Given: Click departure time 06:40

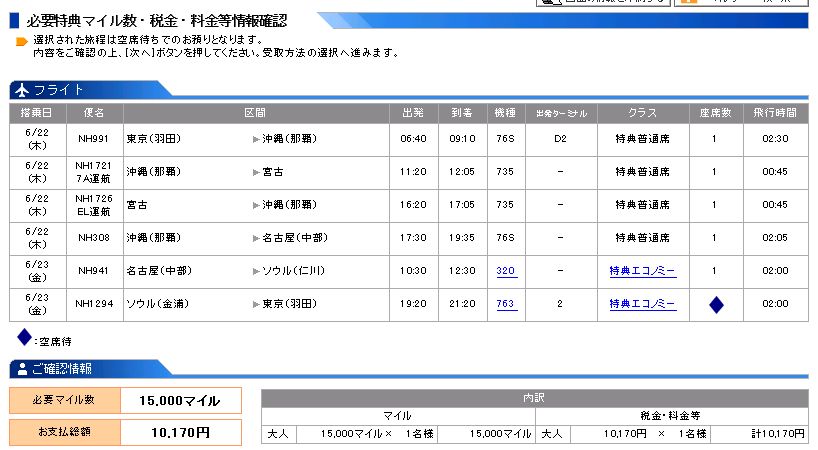Looking at the screenshot, I should pyautogui.click(x=413, y=139).
